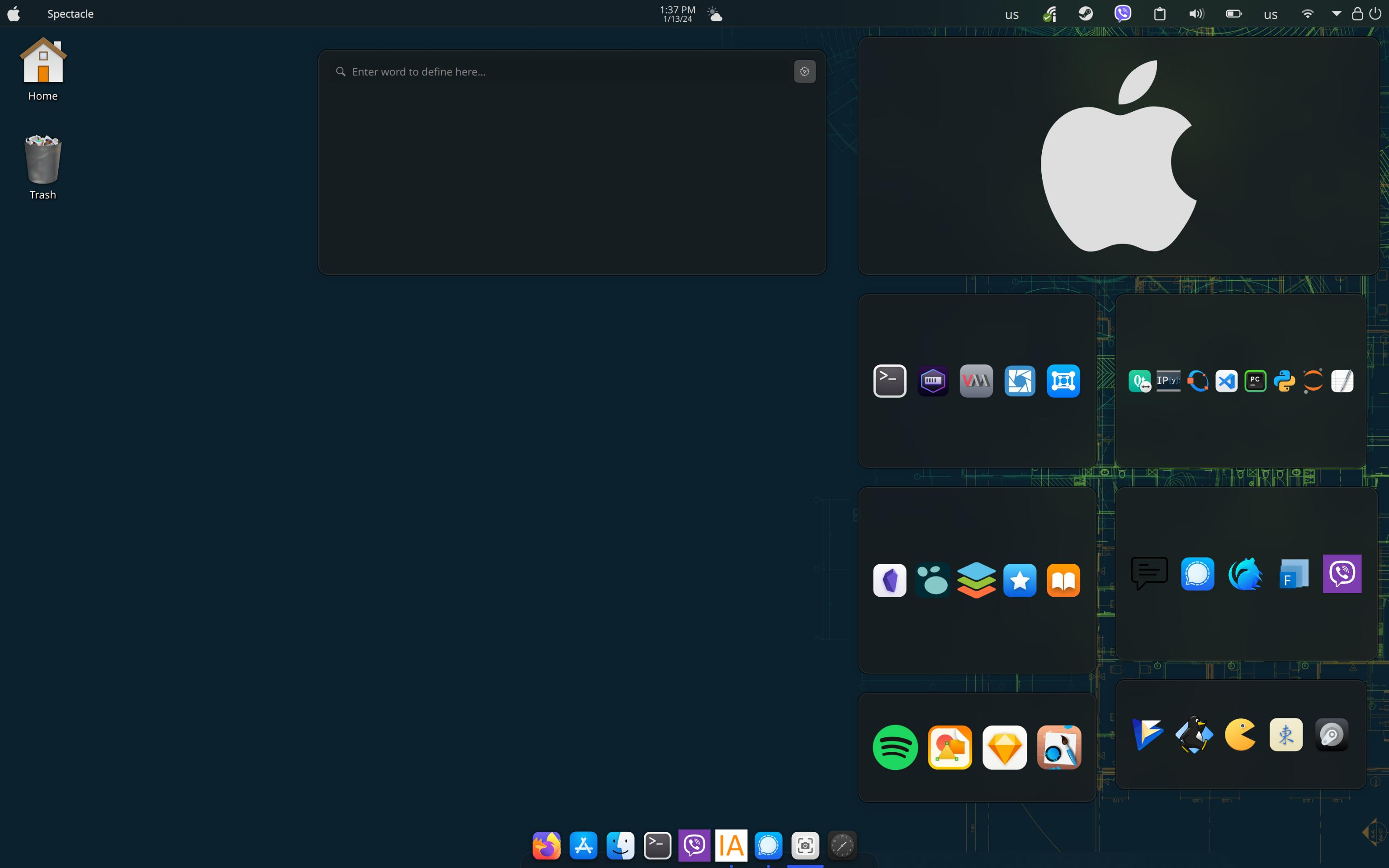Open the Steam tray icon in the menu bar
Screen dimensions: 1389x868
(1085, 13)
